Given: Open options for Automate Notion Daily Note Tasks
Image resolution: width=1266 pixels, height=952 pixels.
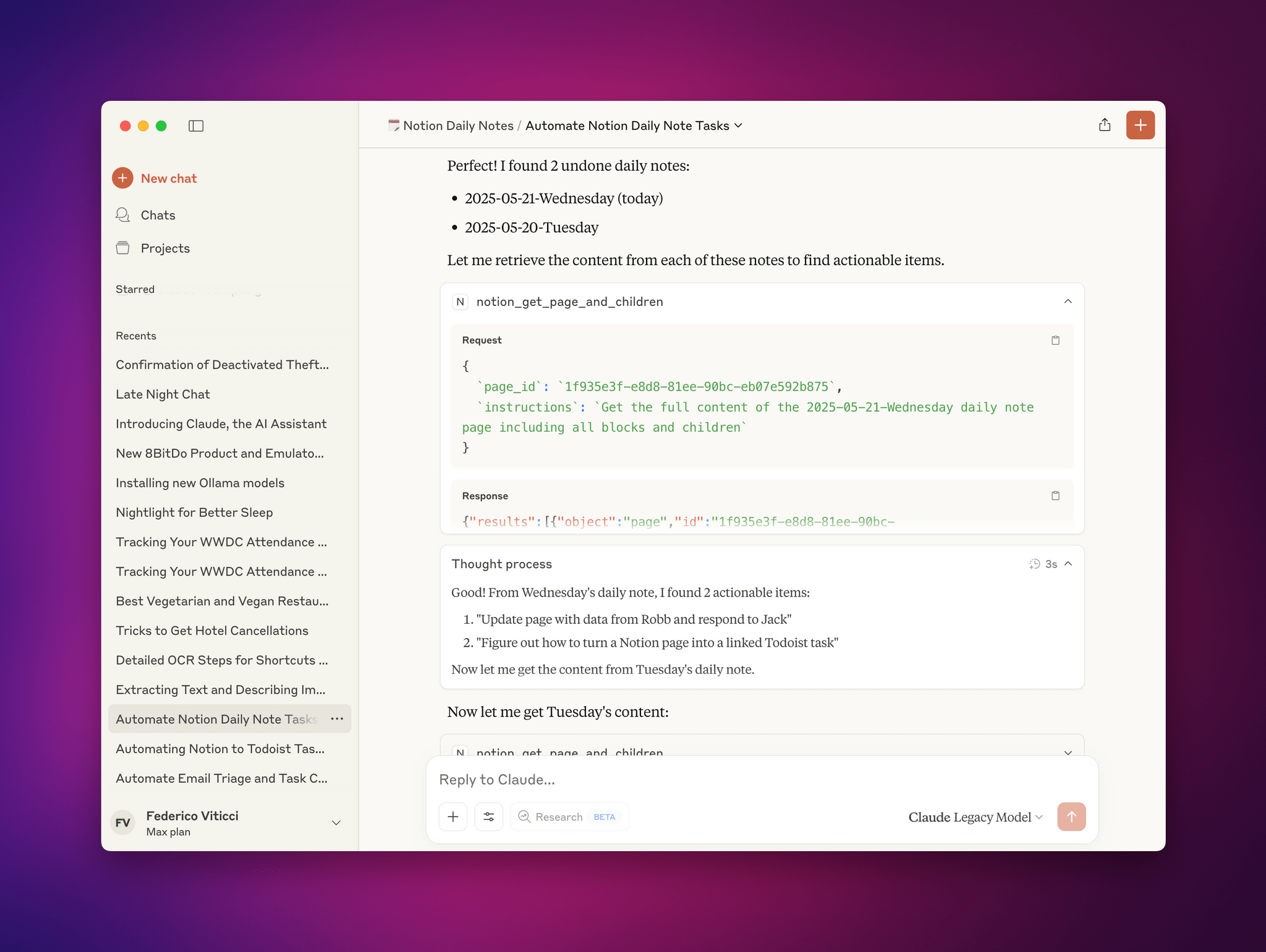Looking at the screenshot, I should click(x=337, y=719).
